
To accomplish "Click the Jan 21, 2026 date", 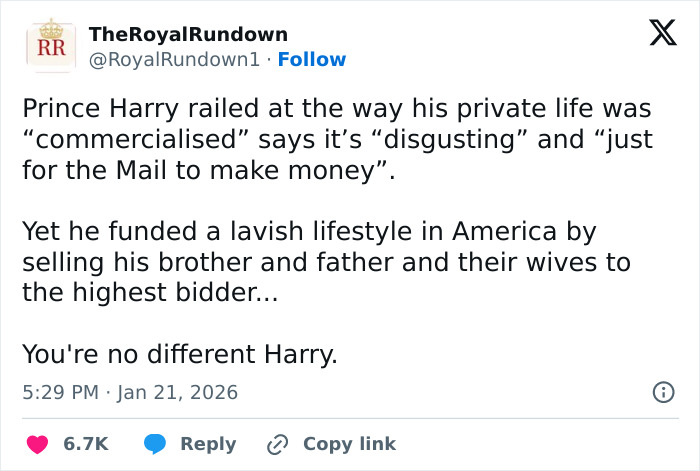I will tap(177, 392).
